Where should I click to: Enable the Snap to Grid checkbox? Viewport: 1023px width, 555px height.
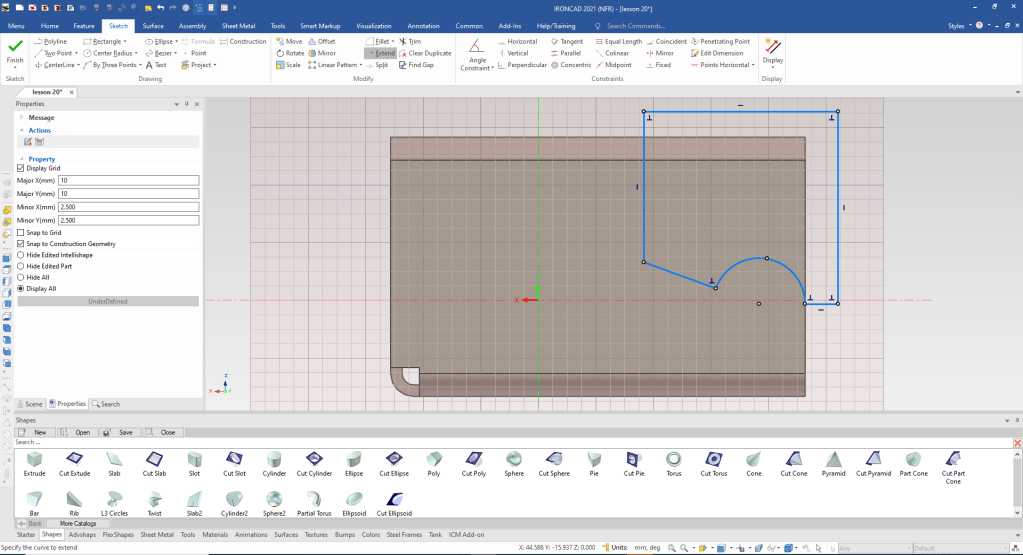[x=21, y=232]
